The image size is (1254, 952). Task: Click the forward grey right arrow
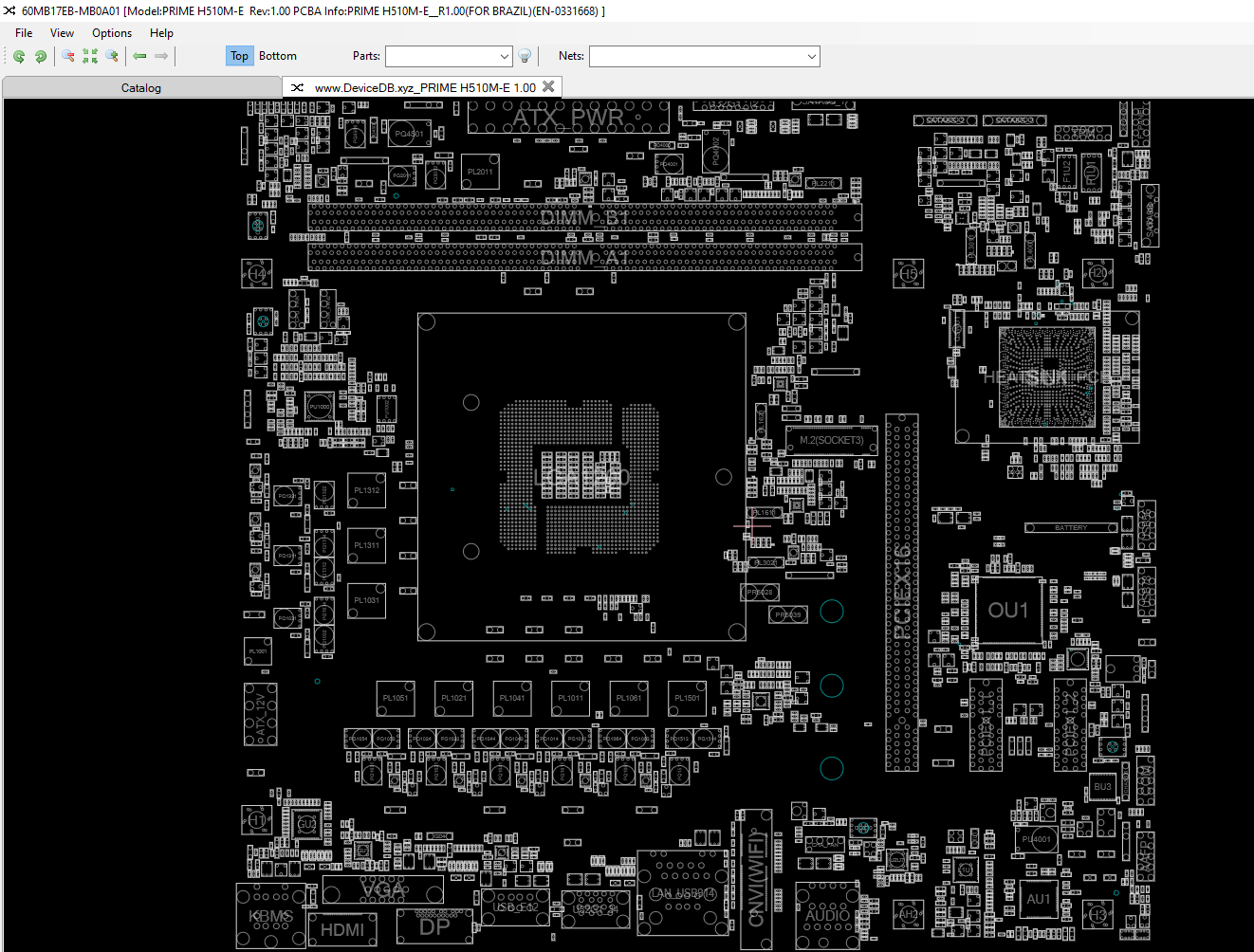pos(161,56)
